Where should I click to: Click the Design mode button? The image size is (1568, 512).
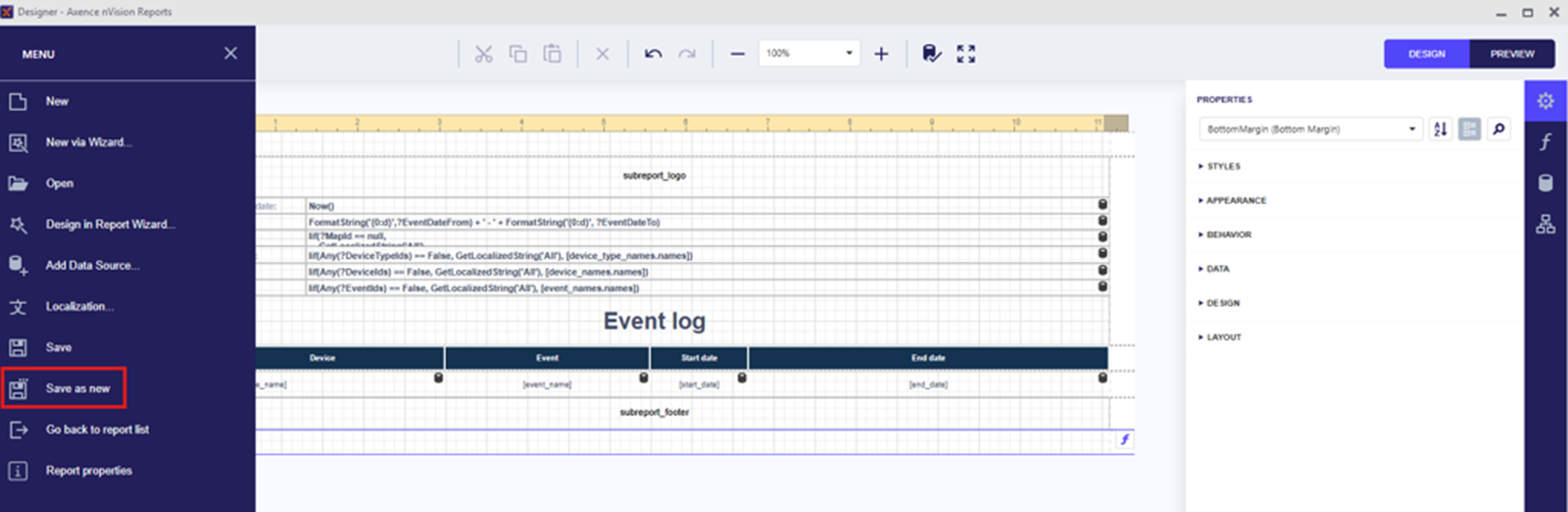(x=1426, y=54)
